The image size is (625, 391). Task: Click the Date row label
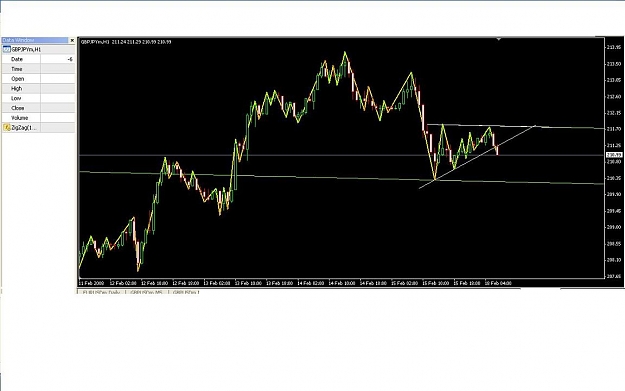click(x=17, y=59)
